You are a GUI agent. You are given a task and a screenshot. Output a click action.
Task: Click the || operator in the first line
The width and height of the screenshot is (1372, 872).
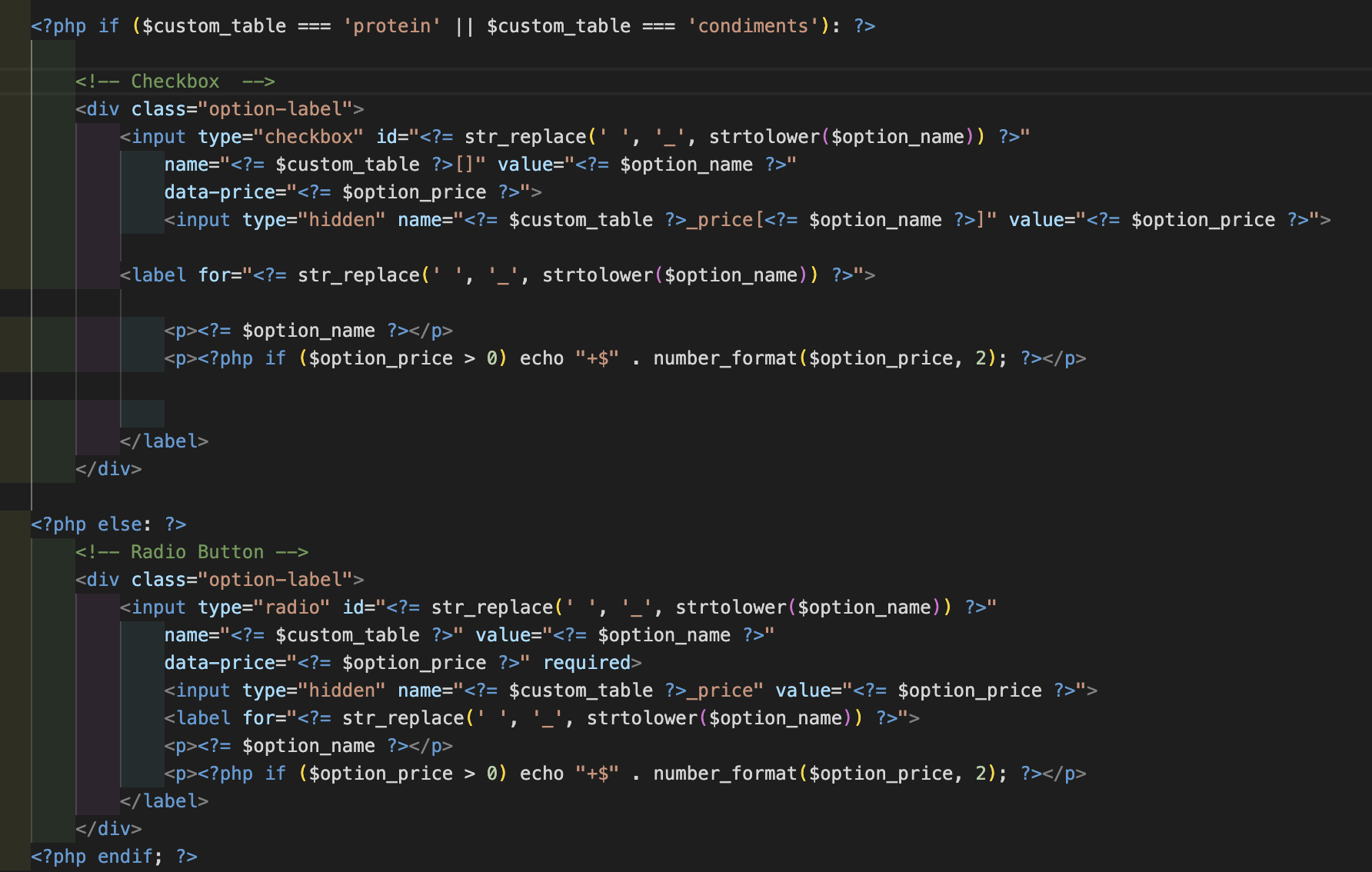click(465, 26)
